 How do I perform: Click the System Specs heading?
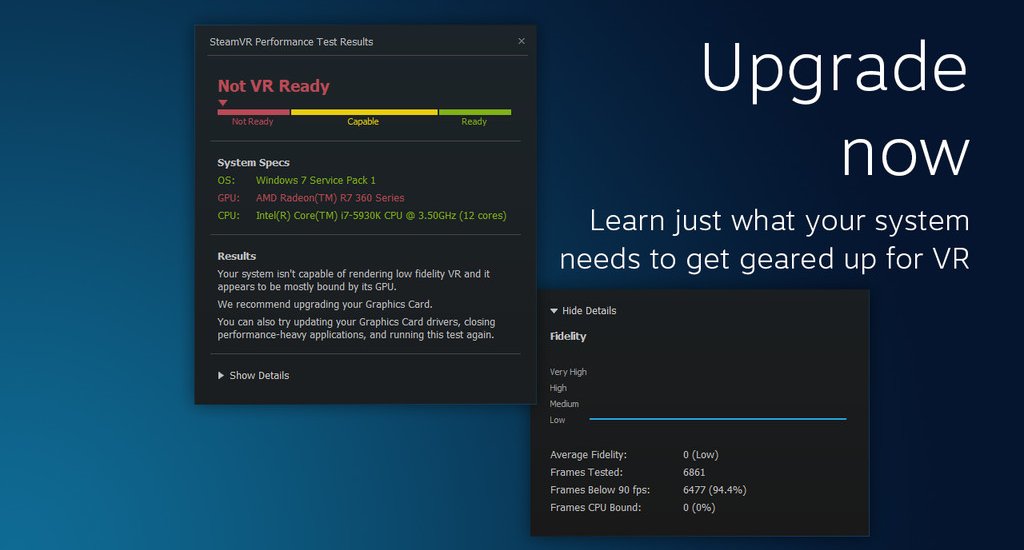pos(253,163)
